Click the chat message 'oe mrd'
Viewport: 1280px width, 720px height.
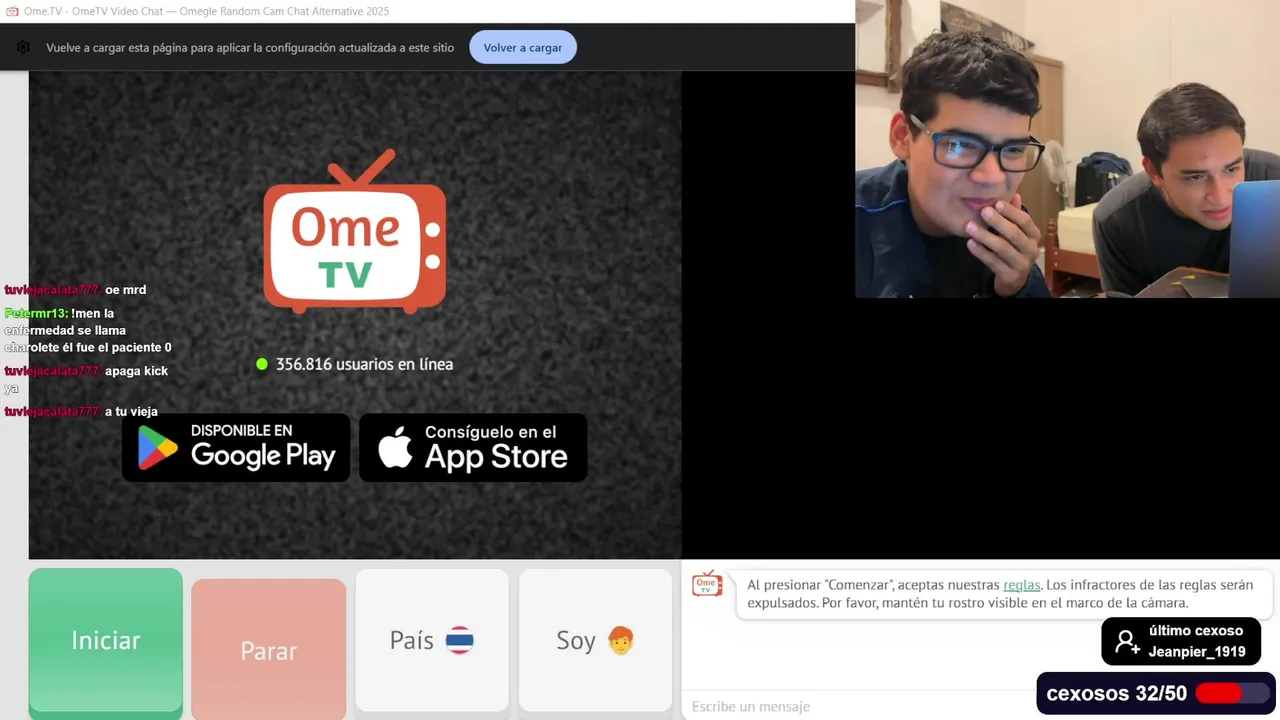point(125,290)
